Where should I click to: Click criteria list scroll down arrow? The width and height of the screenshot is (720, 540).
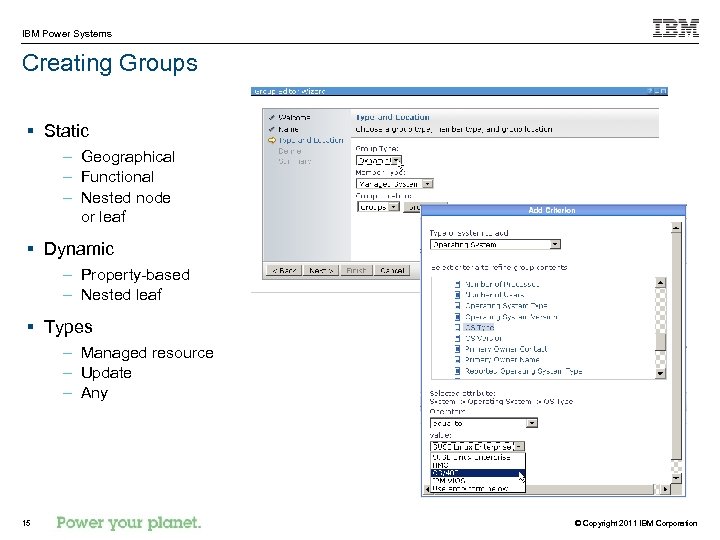[x=660, y=374]
